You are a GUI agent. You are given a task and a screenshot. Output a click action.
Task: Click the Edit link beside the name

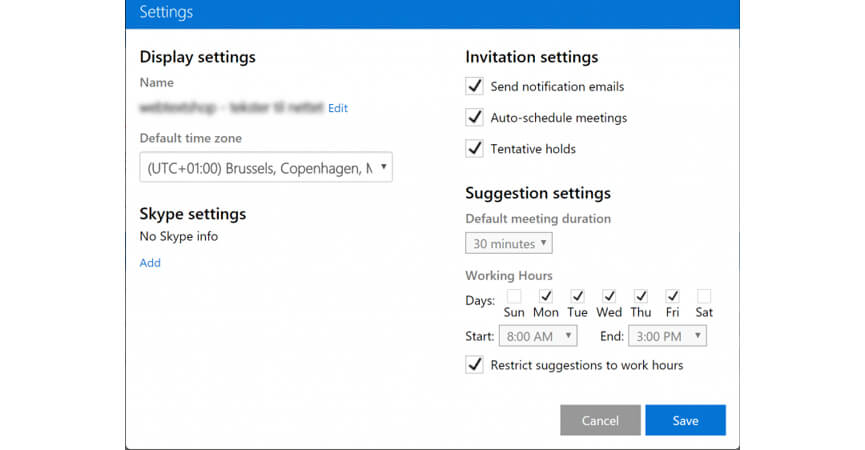click(x=338, y=108)
